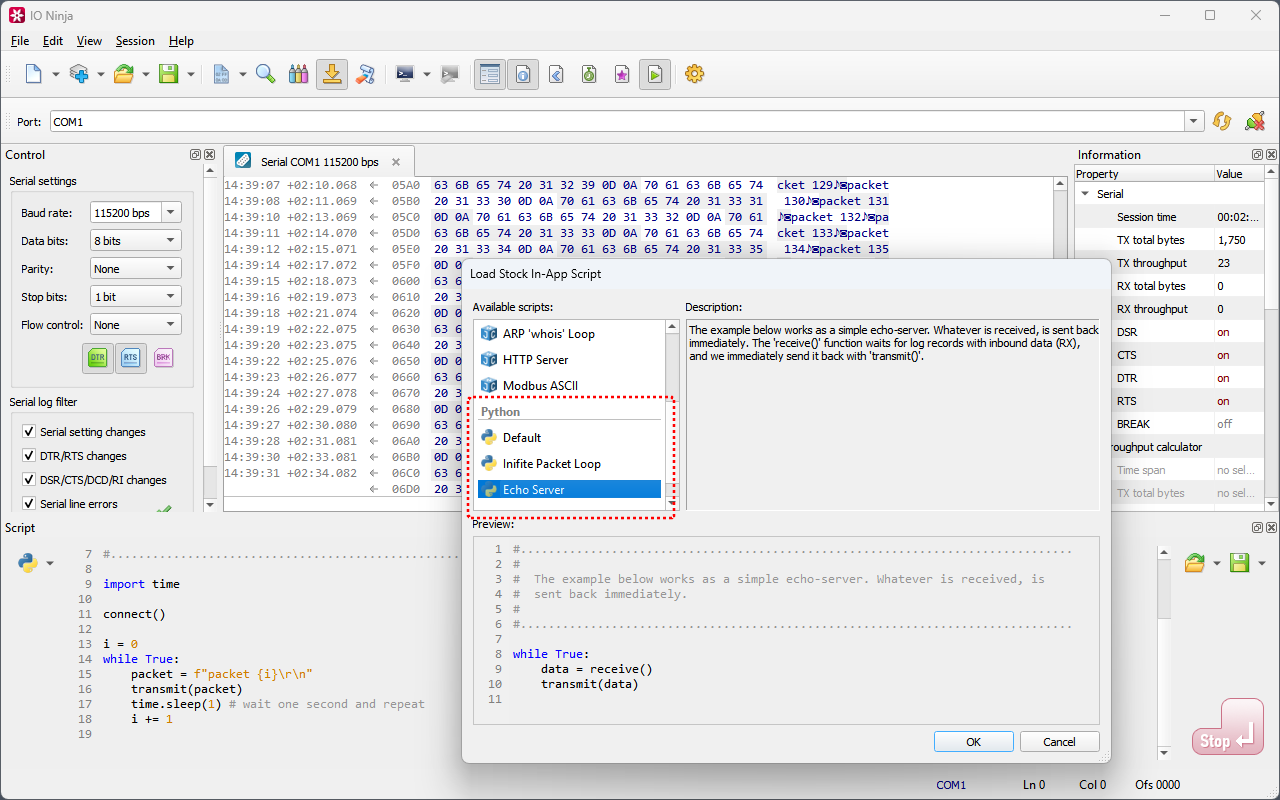The width and height of the screenshot is (1280, 800).
Task: Uncheck Serial setting changes filter
Action: [x=29, y=432]
